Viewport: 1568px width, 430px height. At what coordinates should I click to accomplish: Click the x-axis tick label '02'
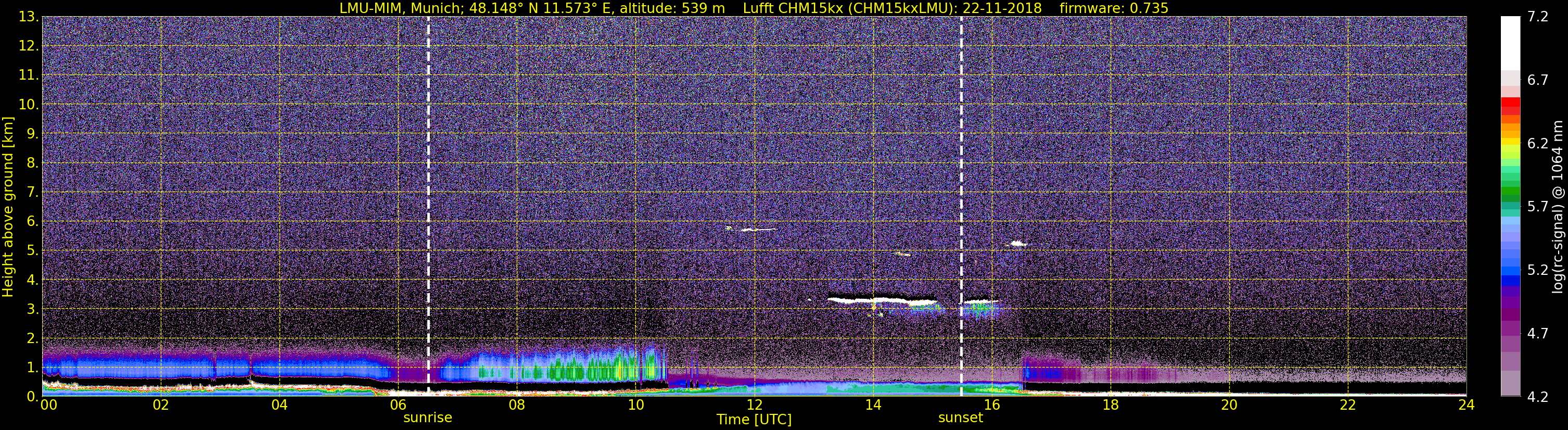pos(161,404)
